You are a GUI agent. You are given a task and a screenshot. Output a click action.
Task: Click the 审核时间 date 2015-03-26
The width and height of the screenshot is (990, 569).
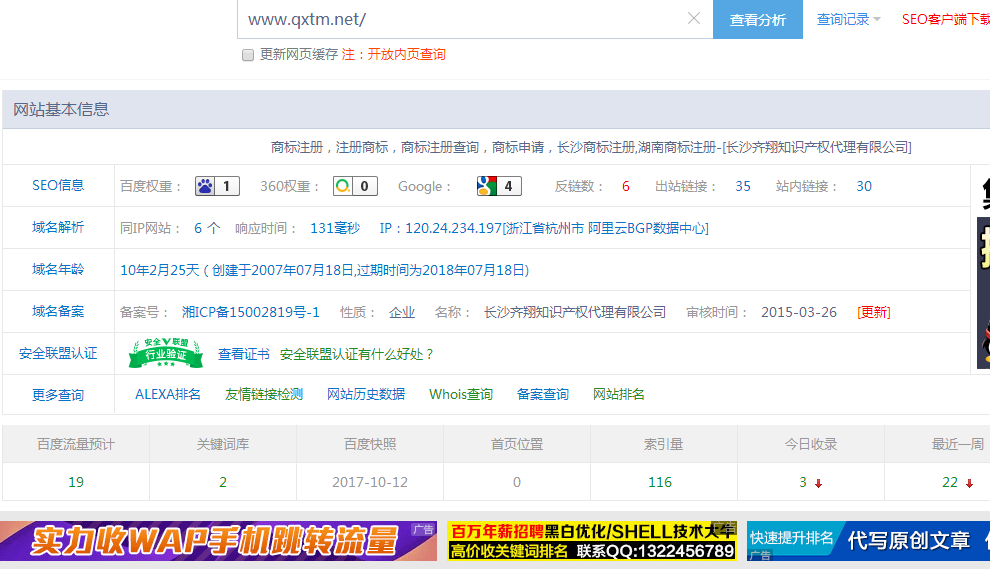click(x=799, y=312)
